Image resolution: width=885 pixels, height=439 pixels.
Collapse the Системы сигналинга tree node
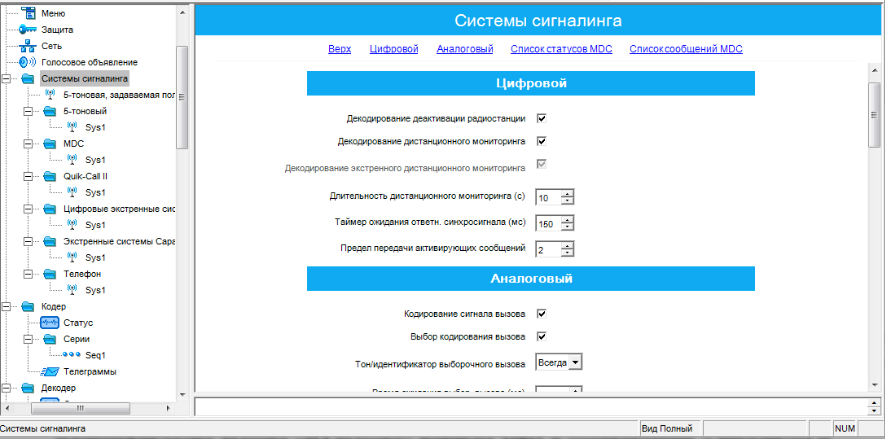[x=6, y=78]
